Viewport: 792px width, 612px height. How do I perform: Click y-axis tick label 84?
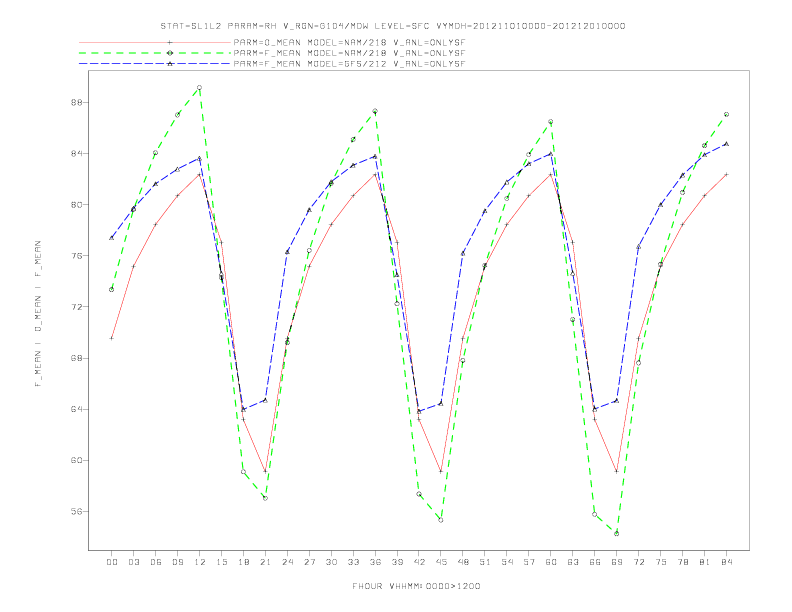coord(77,154)
